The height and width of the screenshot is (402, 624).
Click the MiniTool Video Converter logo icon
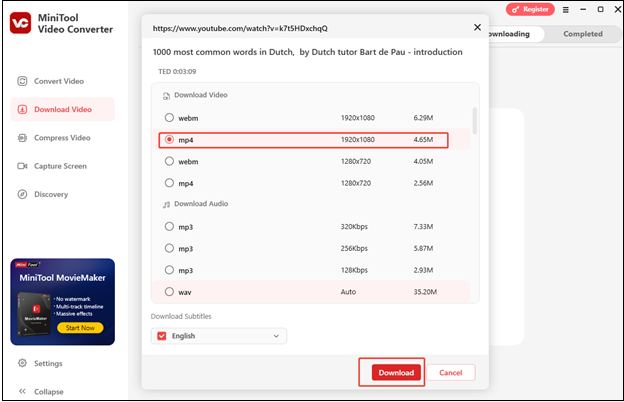coord(20,23)
